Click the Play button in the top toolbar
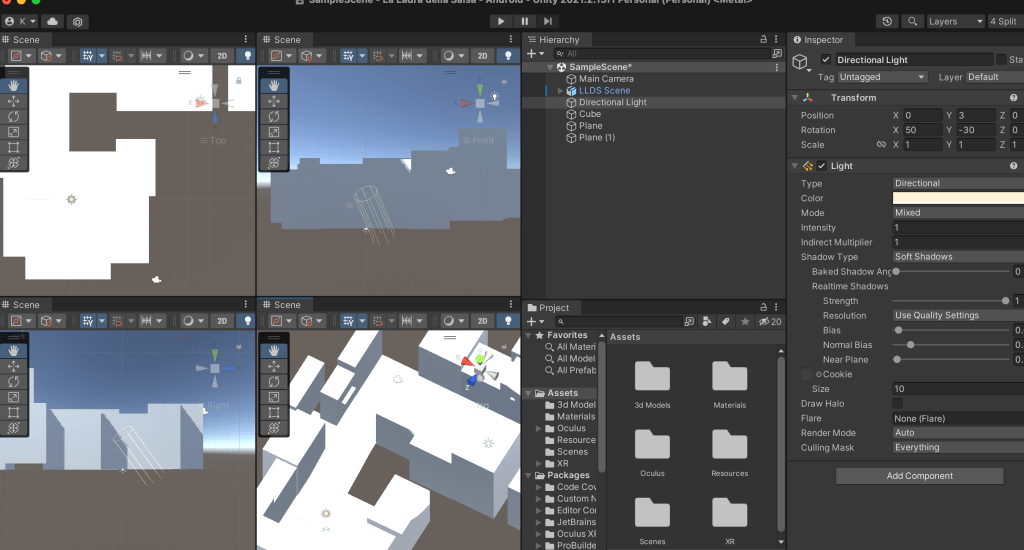1024x550 pixels. point(502,21)
